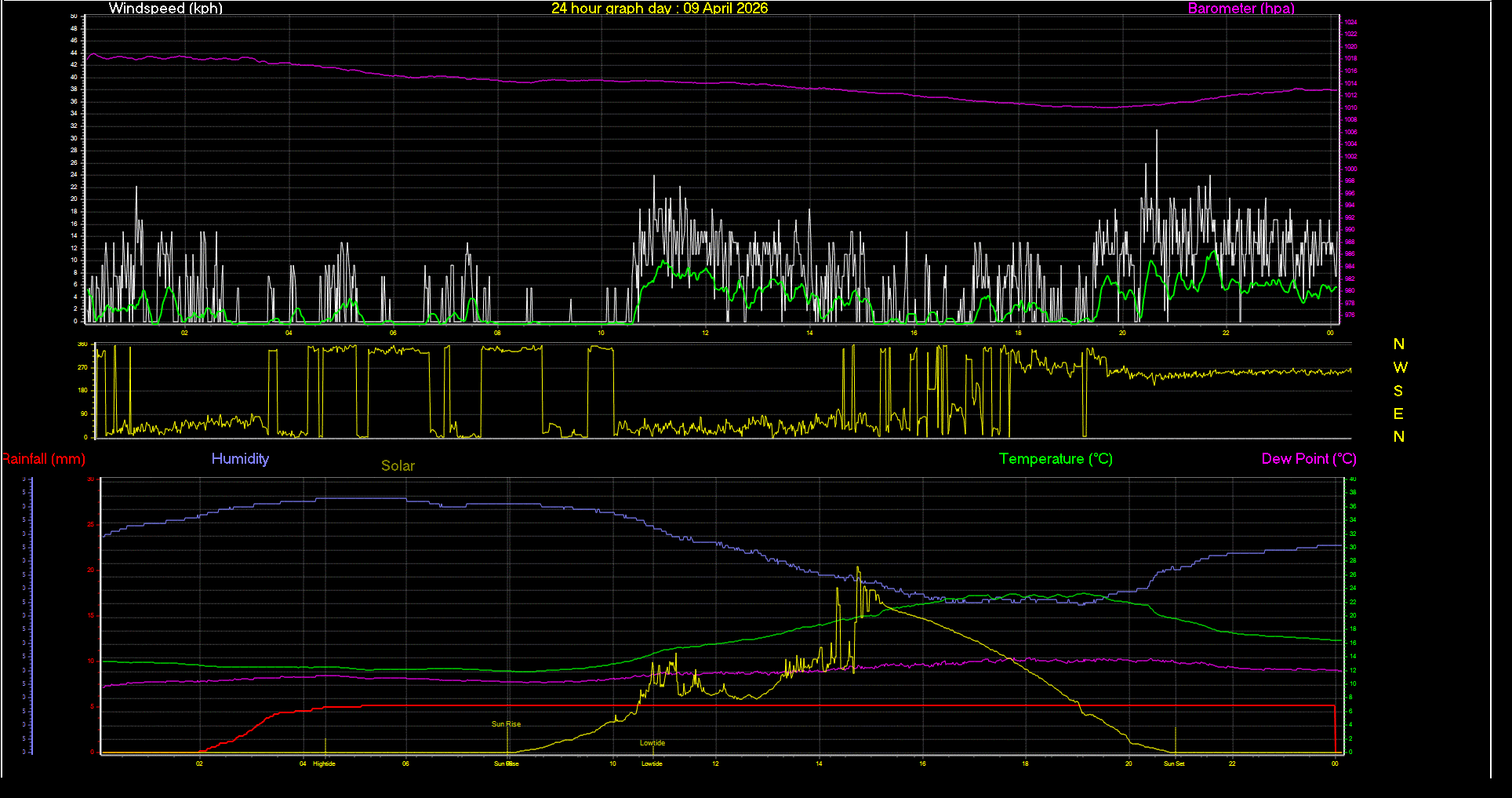Click the Sun Set marker on time axis

click(1174, 763)
